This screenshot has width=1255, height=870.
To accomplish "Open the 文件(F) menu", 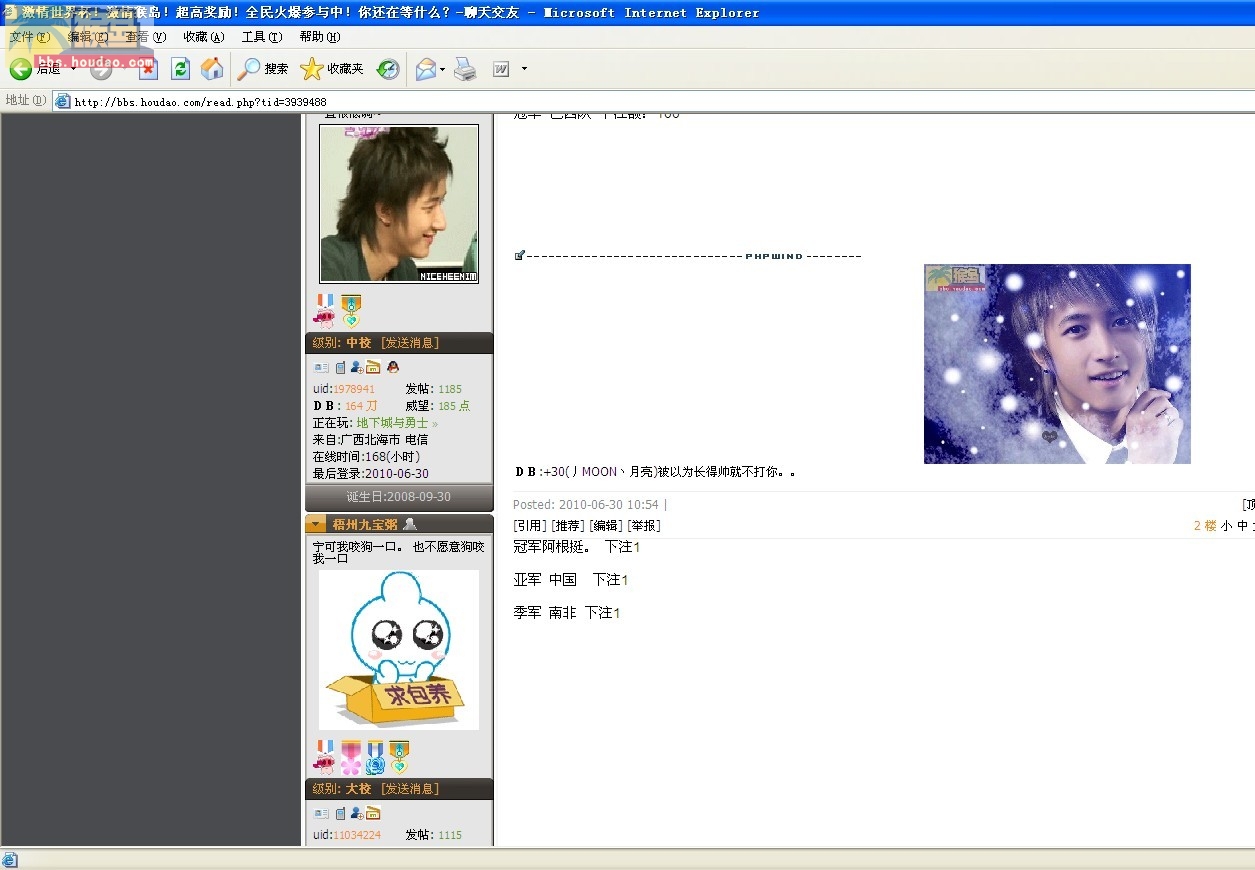I will click(29, 37).
